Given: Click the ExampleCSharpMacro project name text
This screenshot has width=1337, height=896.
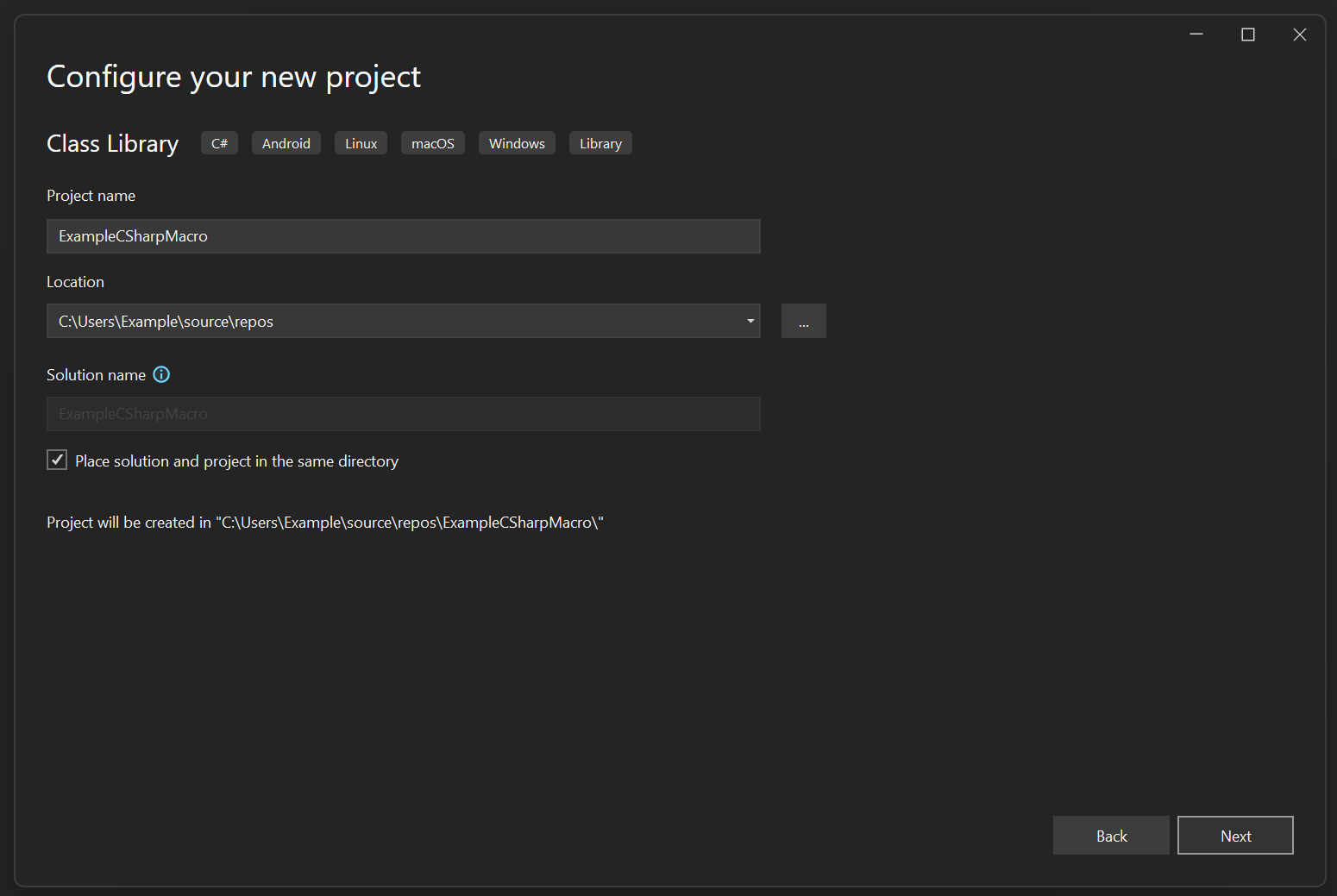Looking at the screenshot, I should [132, 235].
